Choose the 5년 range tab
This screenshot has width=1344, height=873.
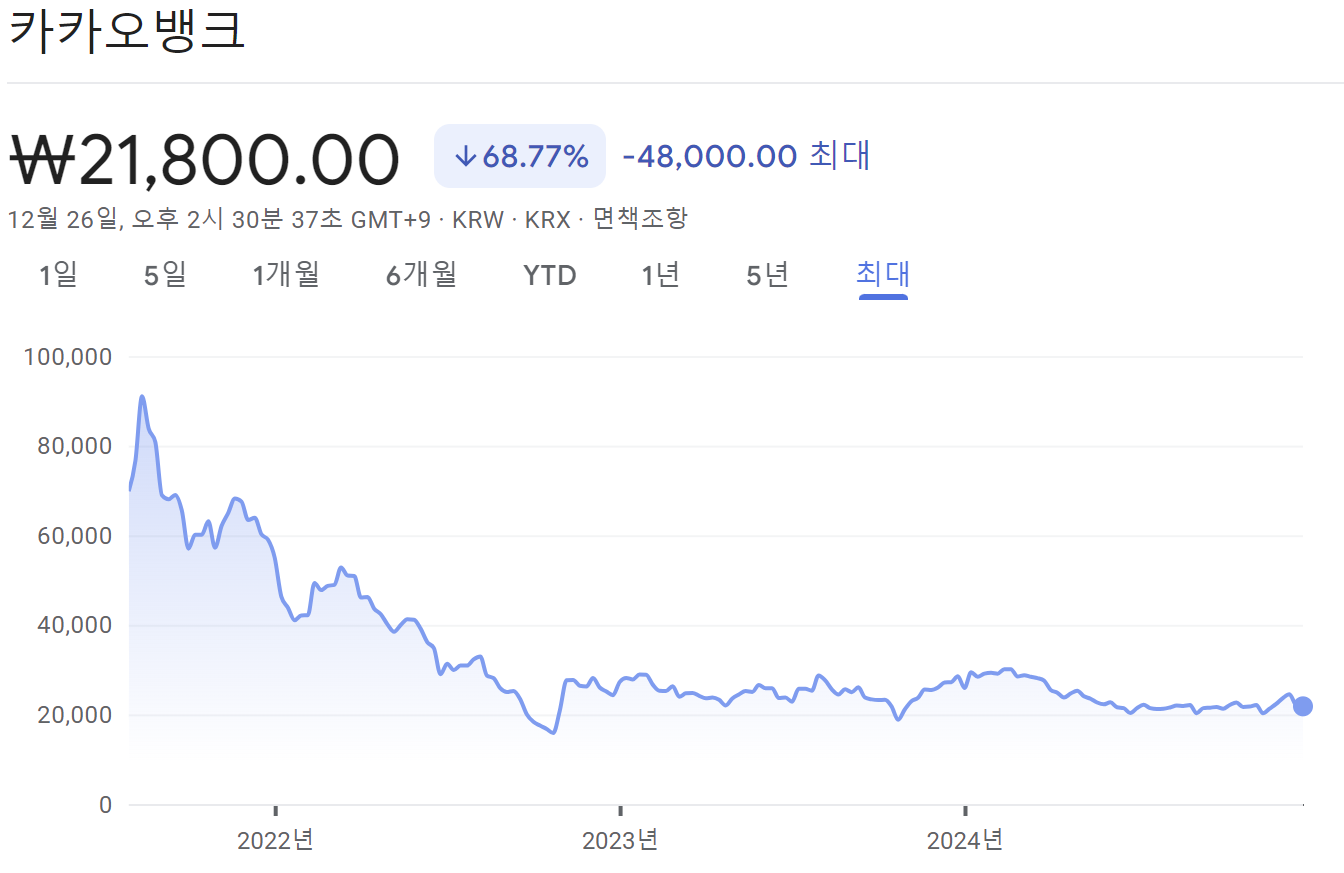[x=768, y=275]
